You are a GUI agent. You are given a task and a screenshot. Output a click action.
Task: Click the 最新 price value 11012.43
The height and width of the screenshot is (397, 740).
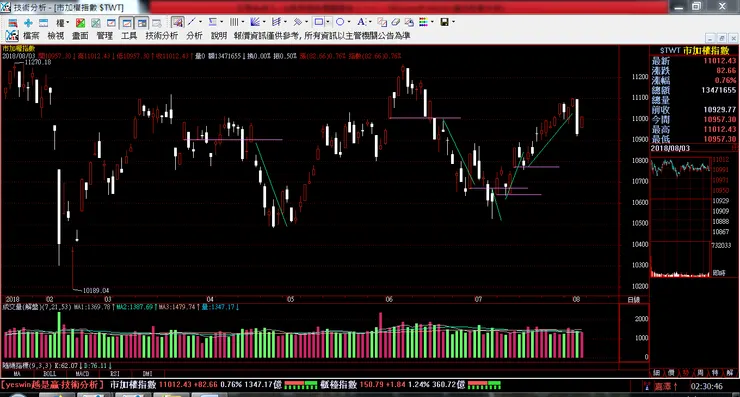(720, 61)
